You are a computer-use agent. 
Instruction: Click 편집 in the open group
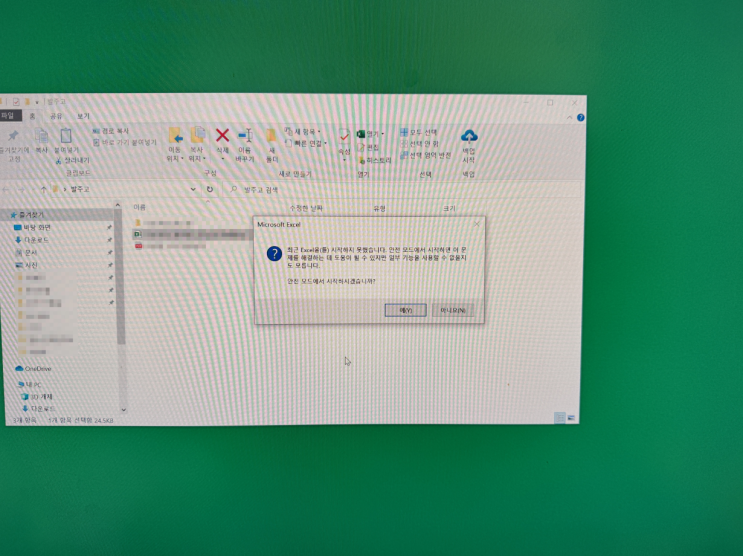368,147
